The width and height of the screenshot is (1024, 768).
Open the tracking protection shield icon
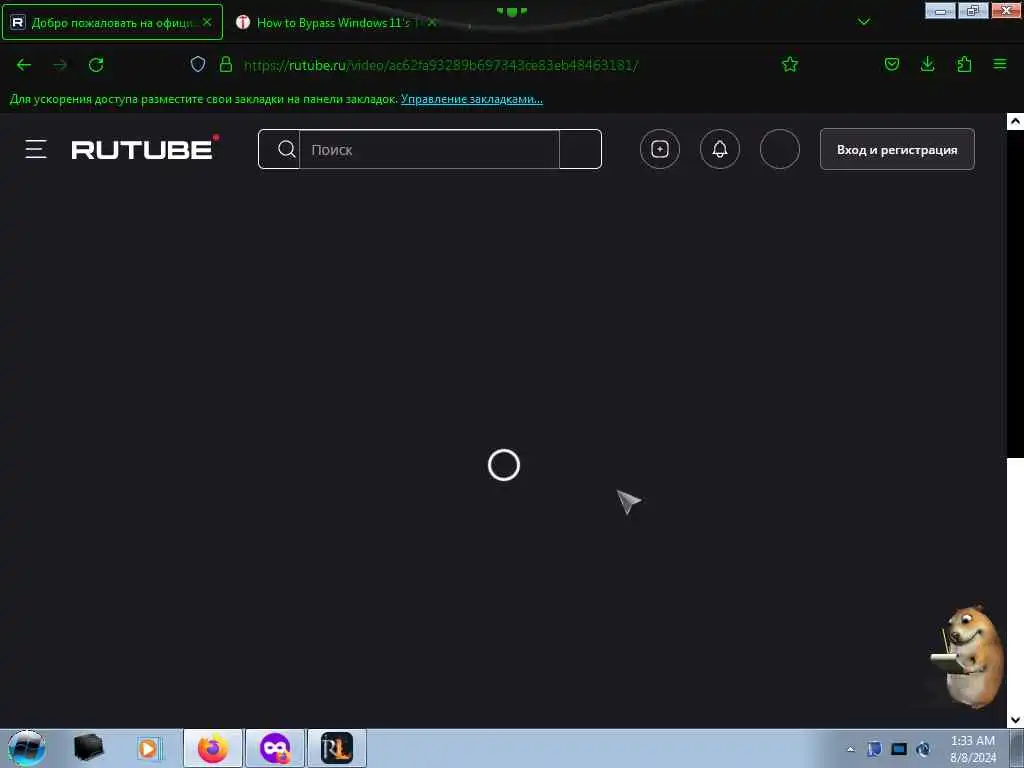coord(198,64)
